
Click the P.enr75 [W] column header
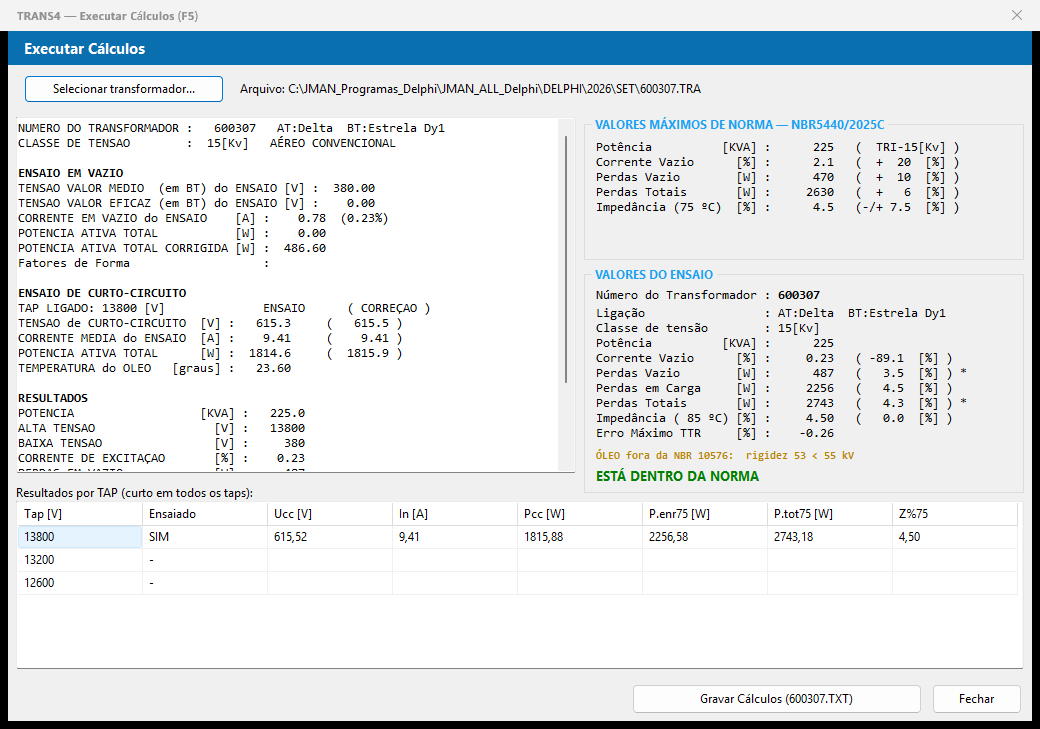704,514
